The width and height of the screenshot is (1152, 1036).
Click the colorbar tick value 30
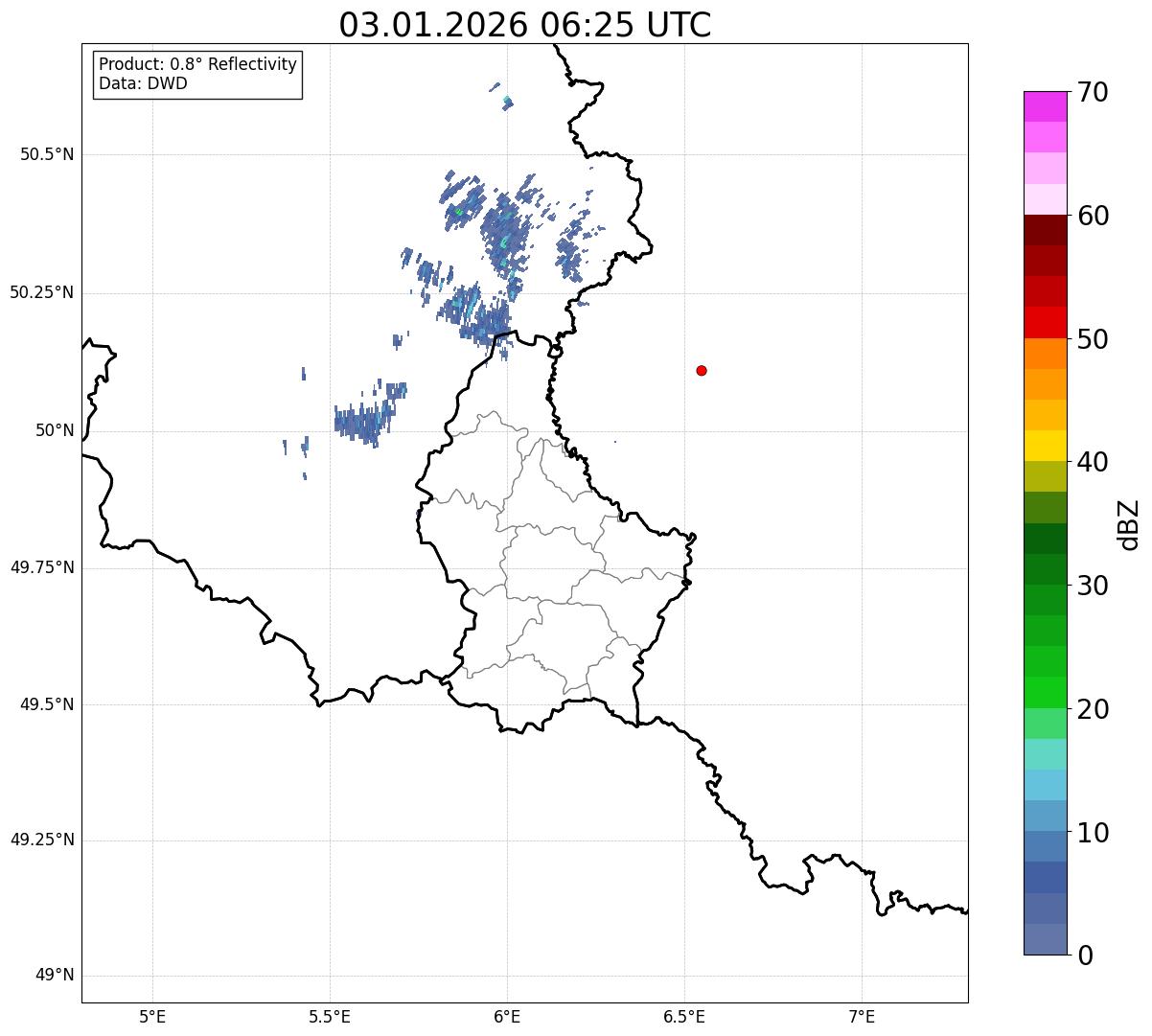pyautogui.click(x=1093, y=586)
